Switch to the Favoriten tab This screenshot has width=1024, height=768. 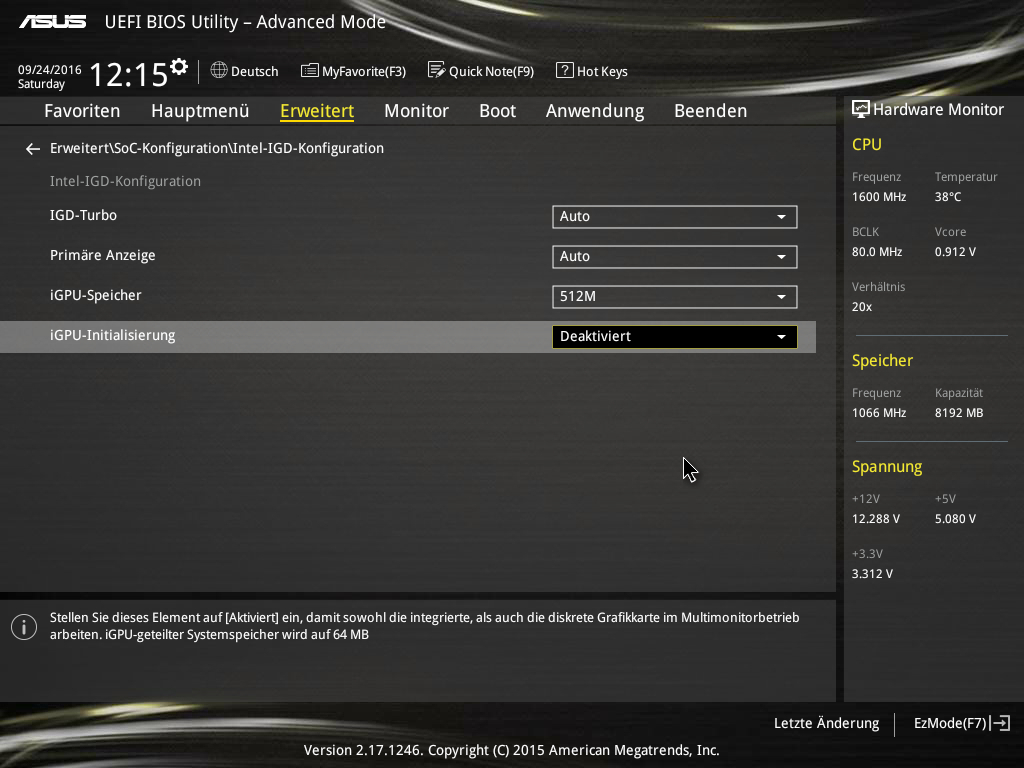[x=82, y=111]
